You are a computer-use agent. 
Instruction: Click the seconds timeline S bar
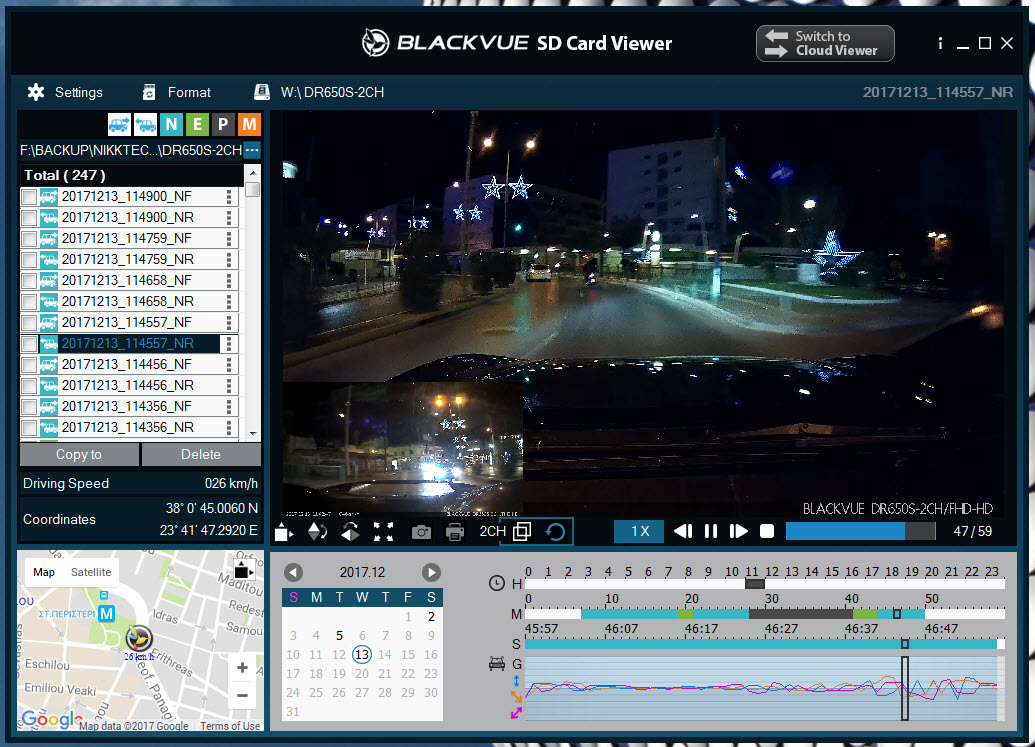[764, 643]
